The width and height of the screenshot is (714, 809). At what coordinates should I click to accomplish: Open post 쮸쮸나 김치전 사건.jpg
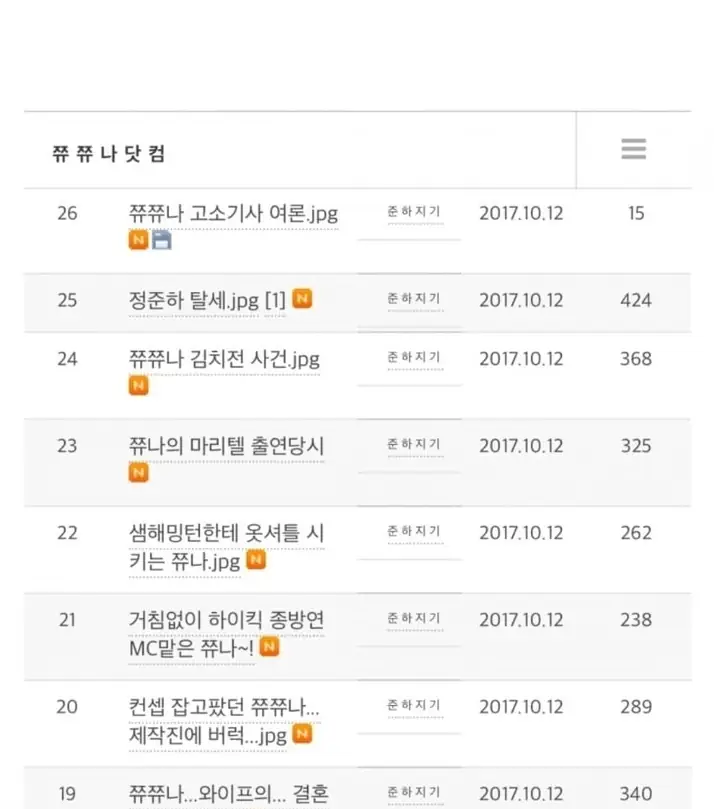point(224,359)
